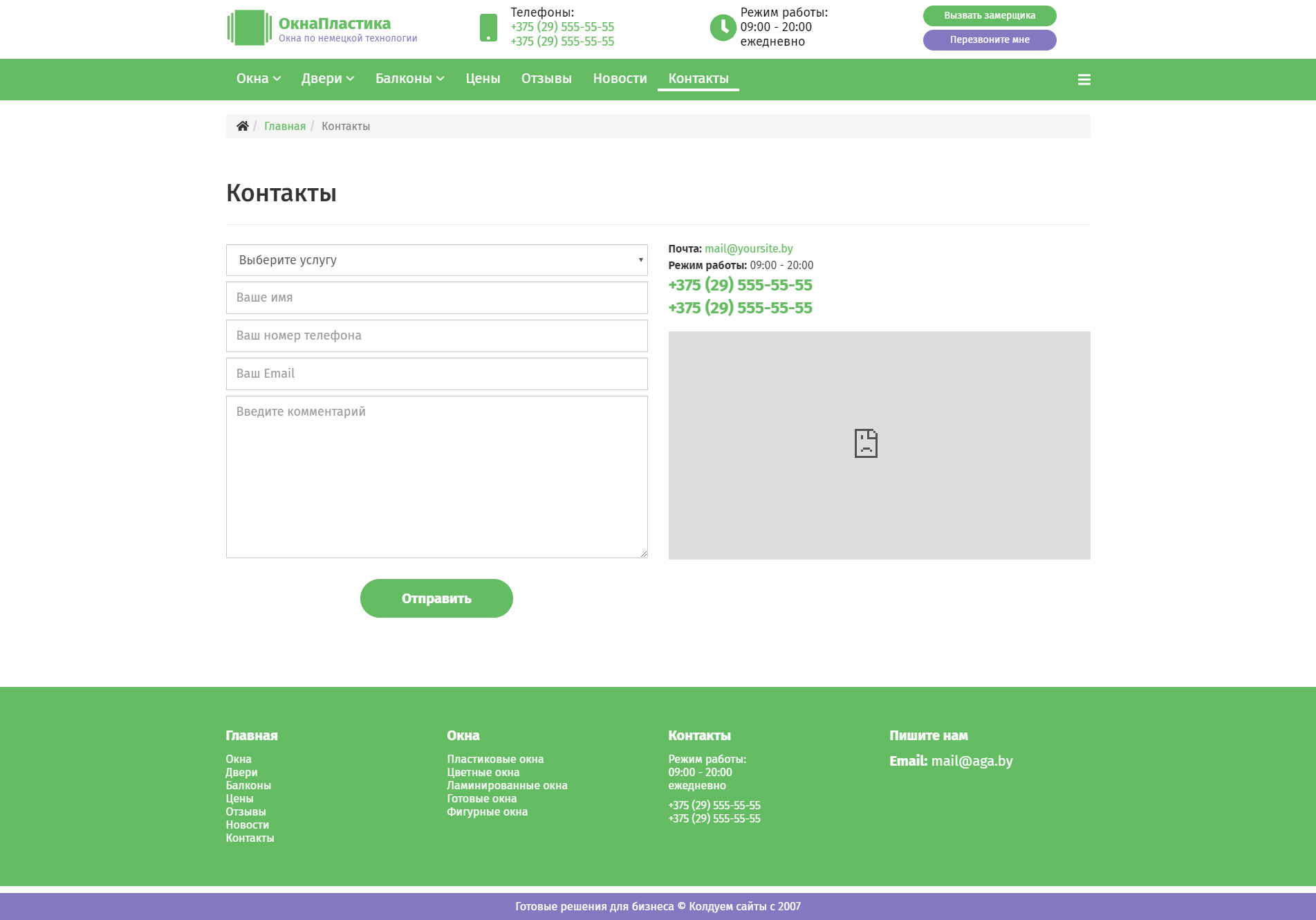The height and width of the screenshot is (920, 1316).
Task: Open the Выберите услугу select box
Action: click(436, 260)
